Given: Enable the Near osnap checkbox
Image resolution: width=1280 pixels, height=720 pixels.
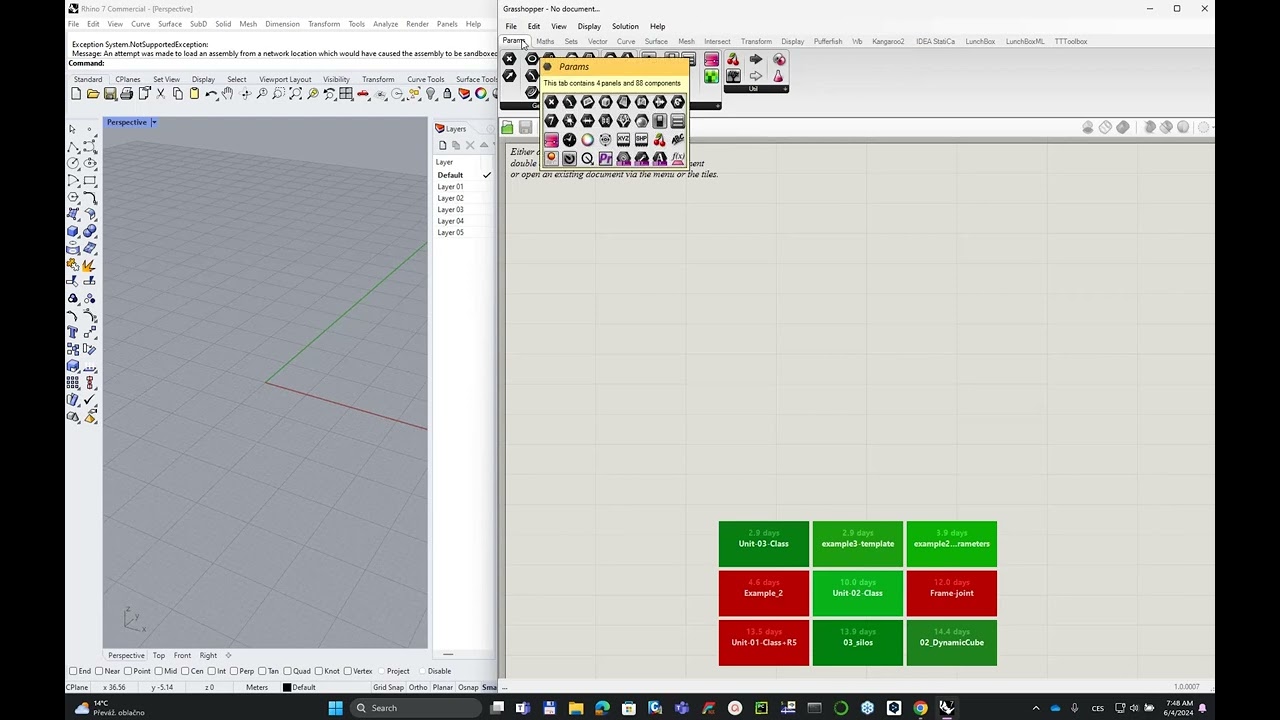Looking at the screenshot, I should (100, 671).
